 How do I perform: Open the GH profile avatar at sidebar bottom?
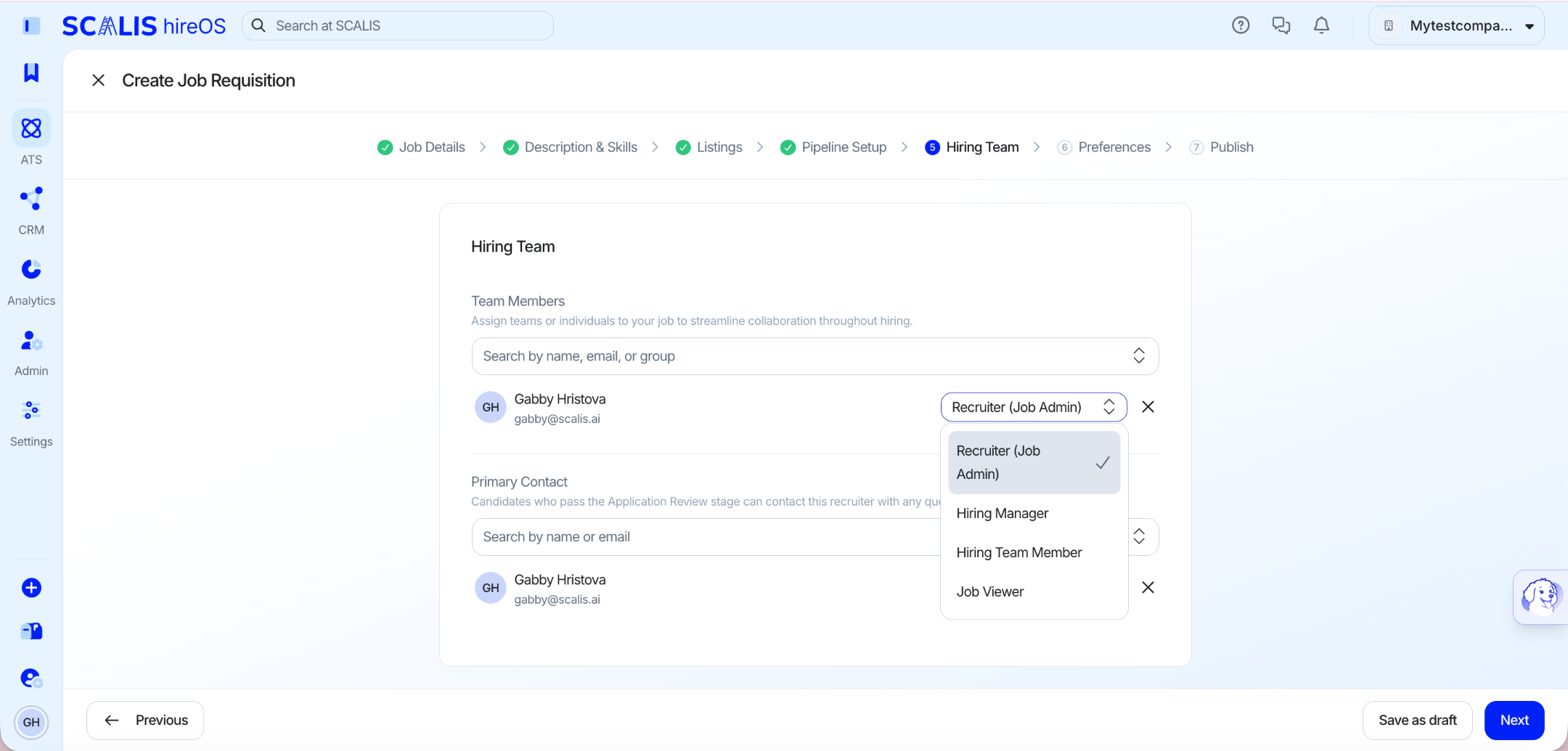pyautogui.click(x=31, y=722)
